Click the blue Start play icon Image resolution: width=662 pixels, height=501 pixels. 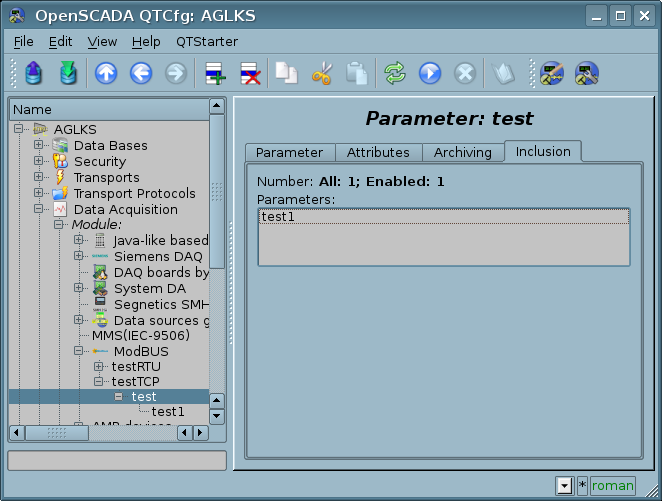click(x=430, y=73)
